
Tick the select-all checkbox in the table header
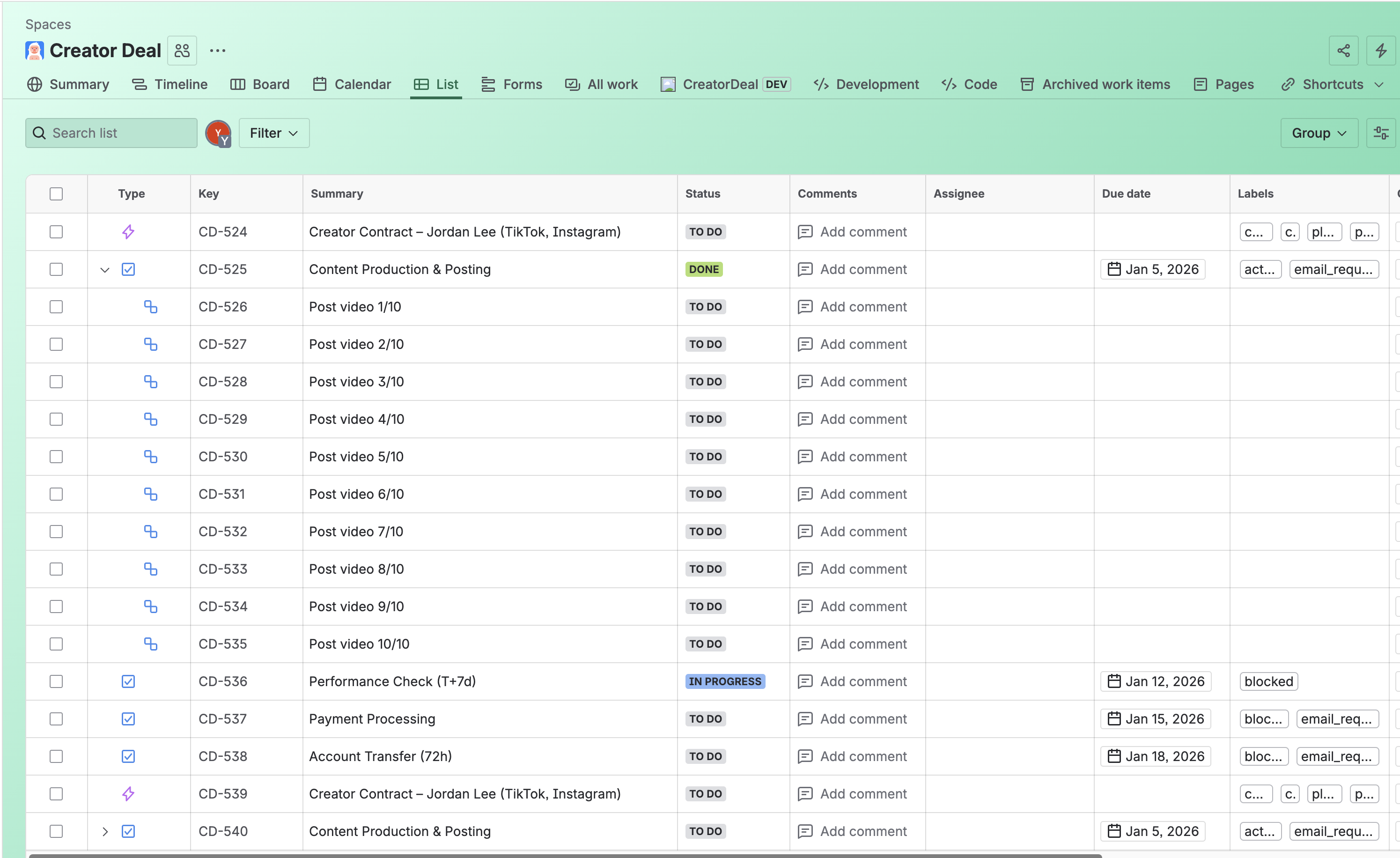[56, 194]
